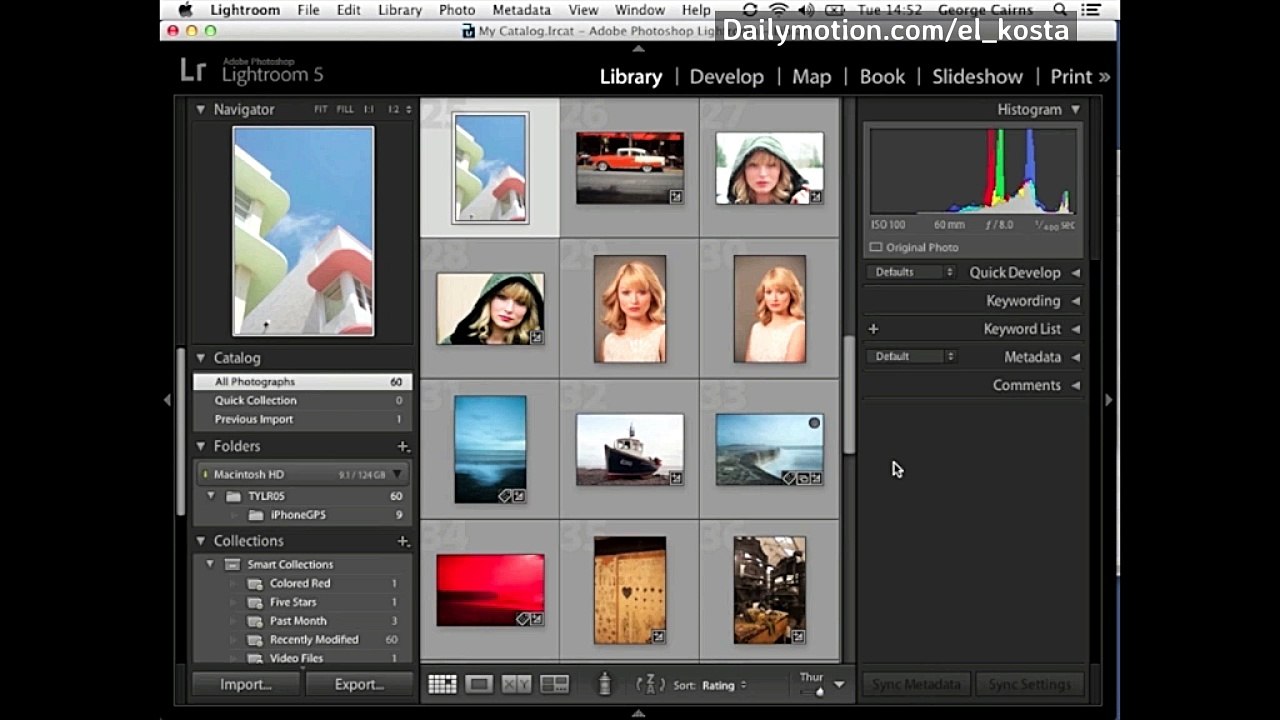Collapse the Catalog panel

click(200, 358)
